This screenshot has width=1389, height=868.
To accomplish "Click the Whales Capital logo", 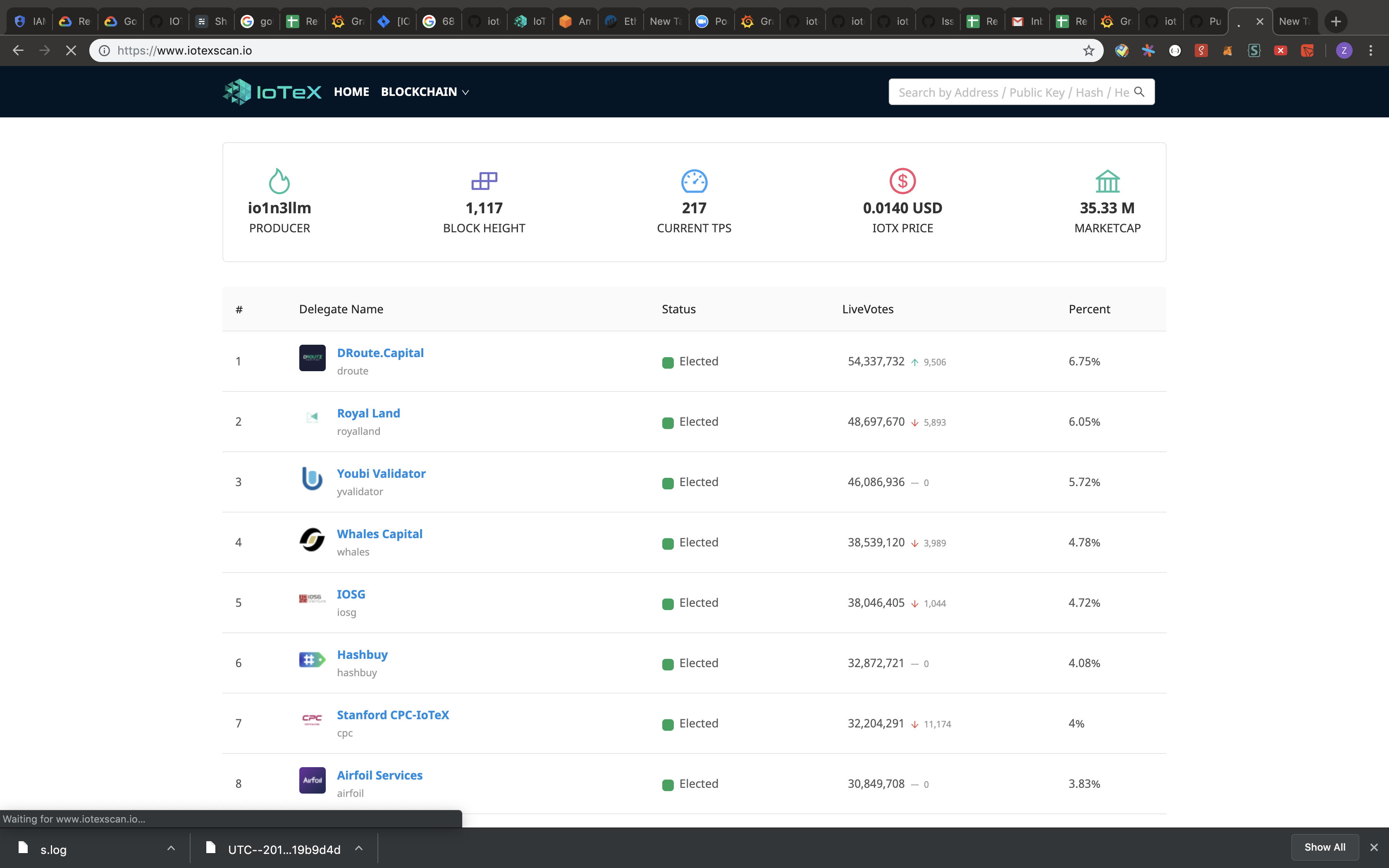I will tap(312, 540).
